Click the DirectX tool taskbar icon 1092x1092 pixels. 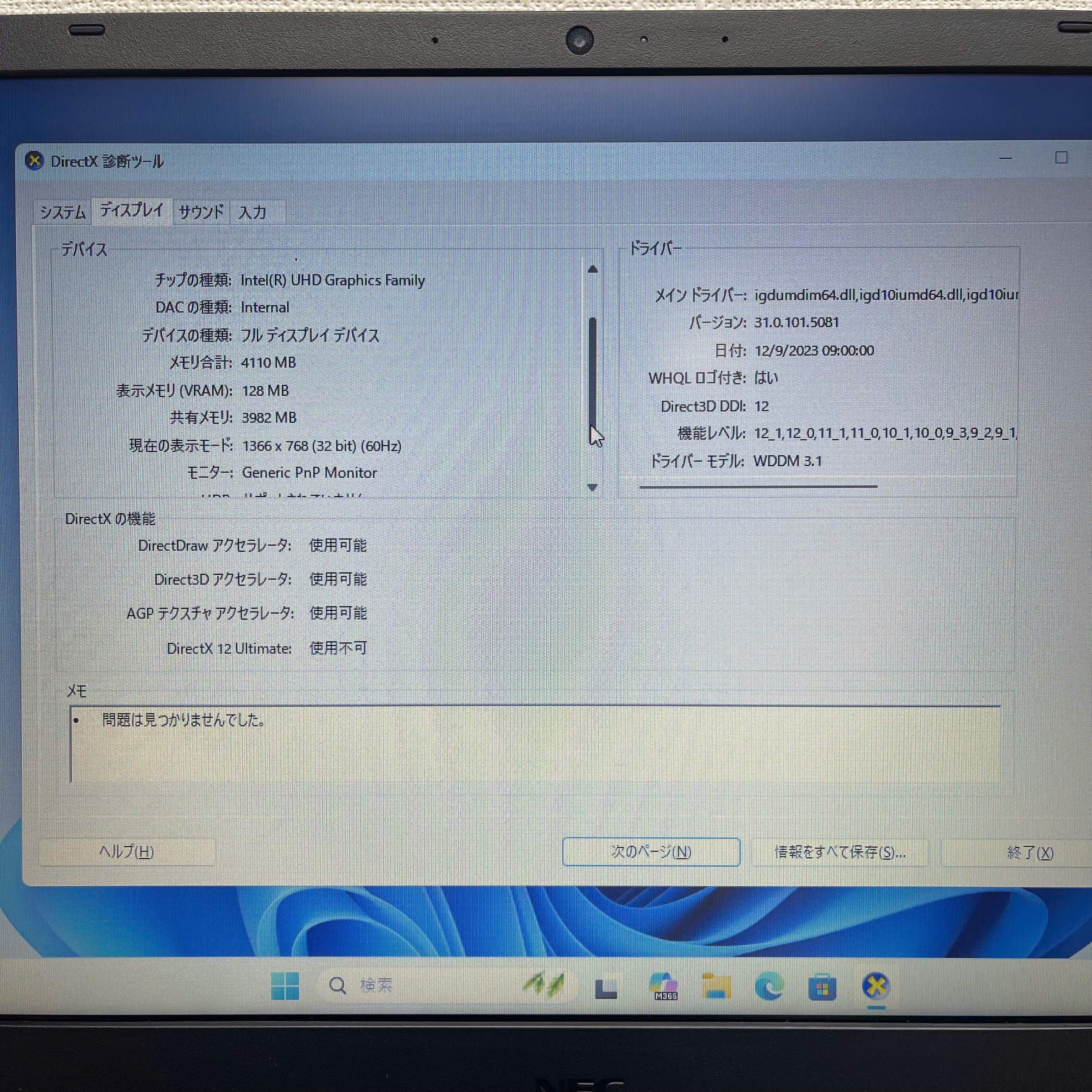876,986
